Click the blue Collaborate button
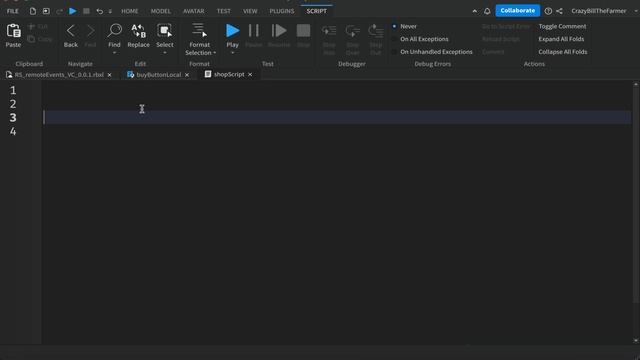The image size is (640, 360). click(518, 11)
